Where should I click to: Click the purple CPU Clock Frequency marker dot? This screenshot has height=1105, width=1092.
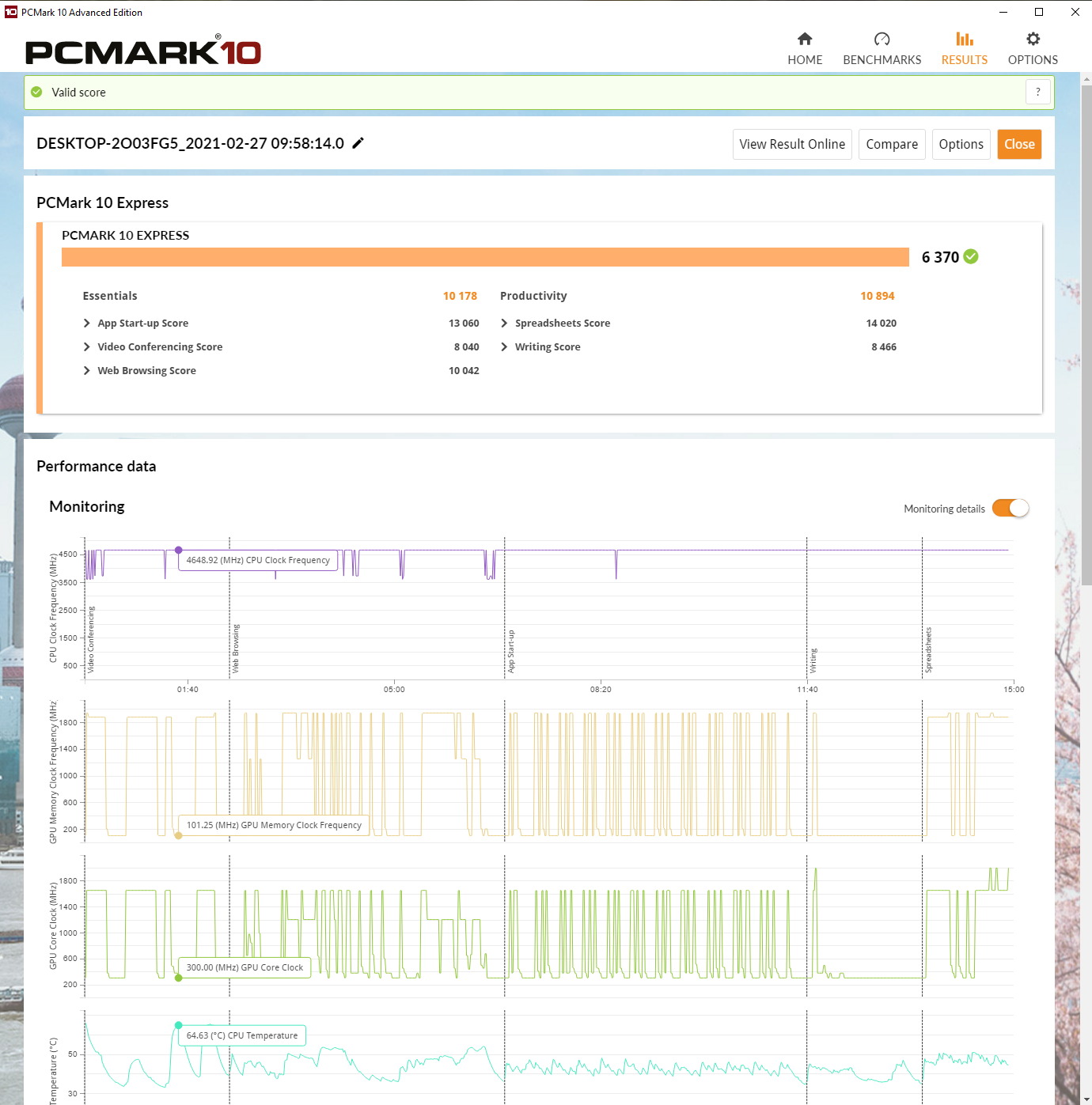(179, 550)
